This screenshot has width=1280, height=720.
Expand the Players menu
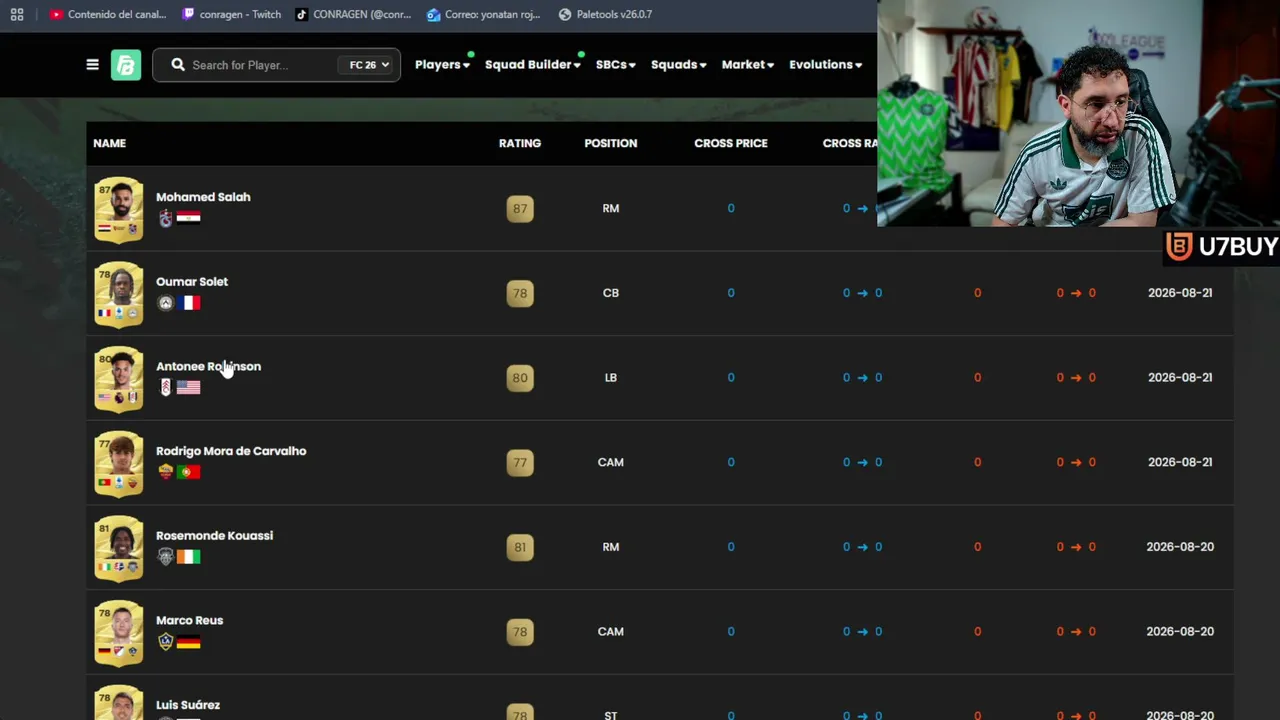click(x=442, y=65)
